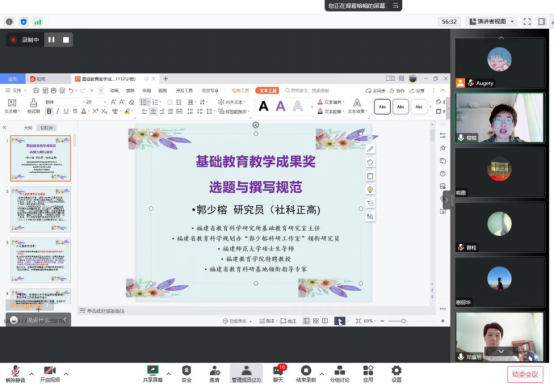
Task: Stop the meeting recording
Action: click(66, 40)
